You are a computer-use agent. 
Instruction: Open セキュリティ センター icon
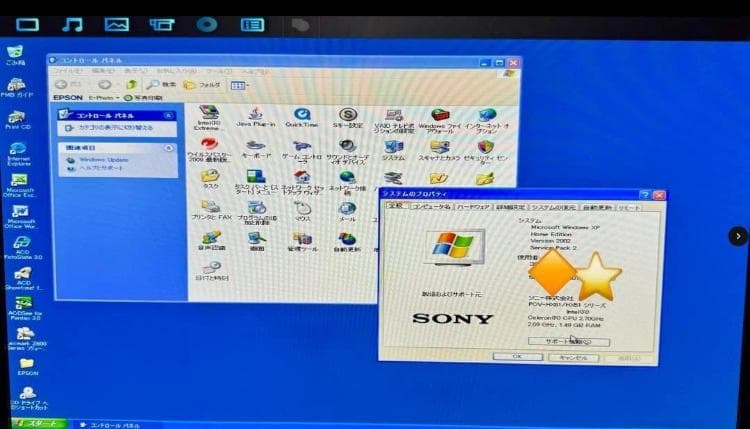[485, 152]
